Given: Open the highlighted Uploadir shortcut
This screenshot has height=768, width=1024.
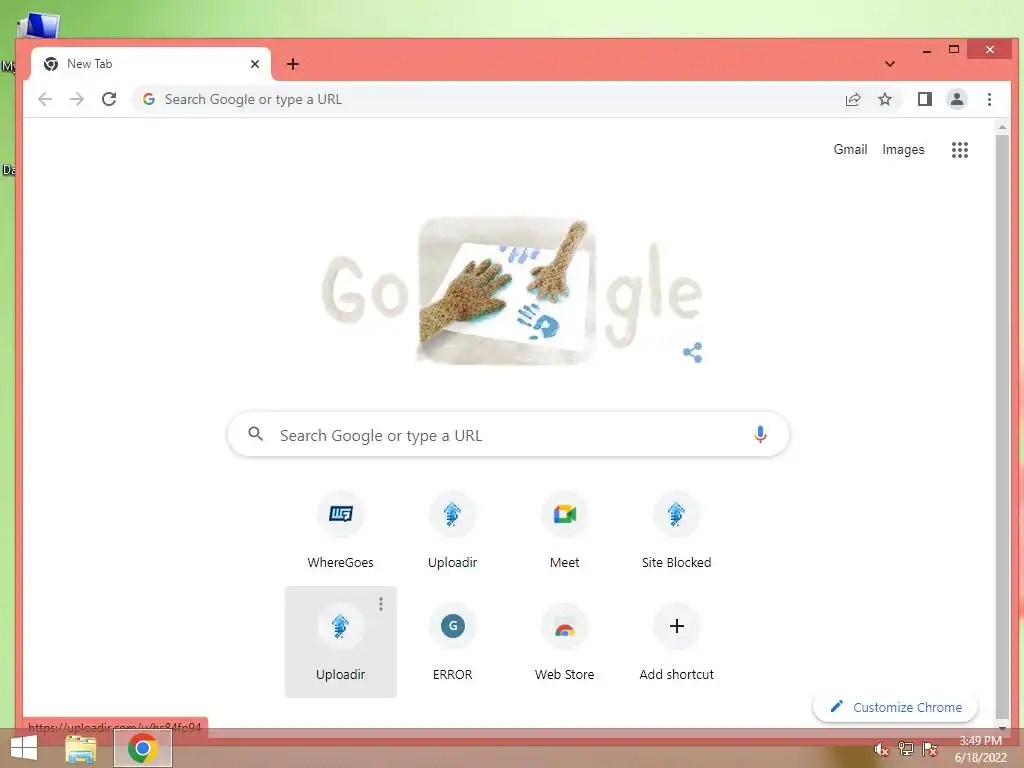Looking at the screenshot, I should pyautogui.click(x=340, y=642).
